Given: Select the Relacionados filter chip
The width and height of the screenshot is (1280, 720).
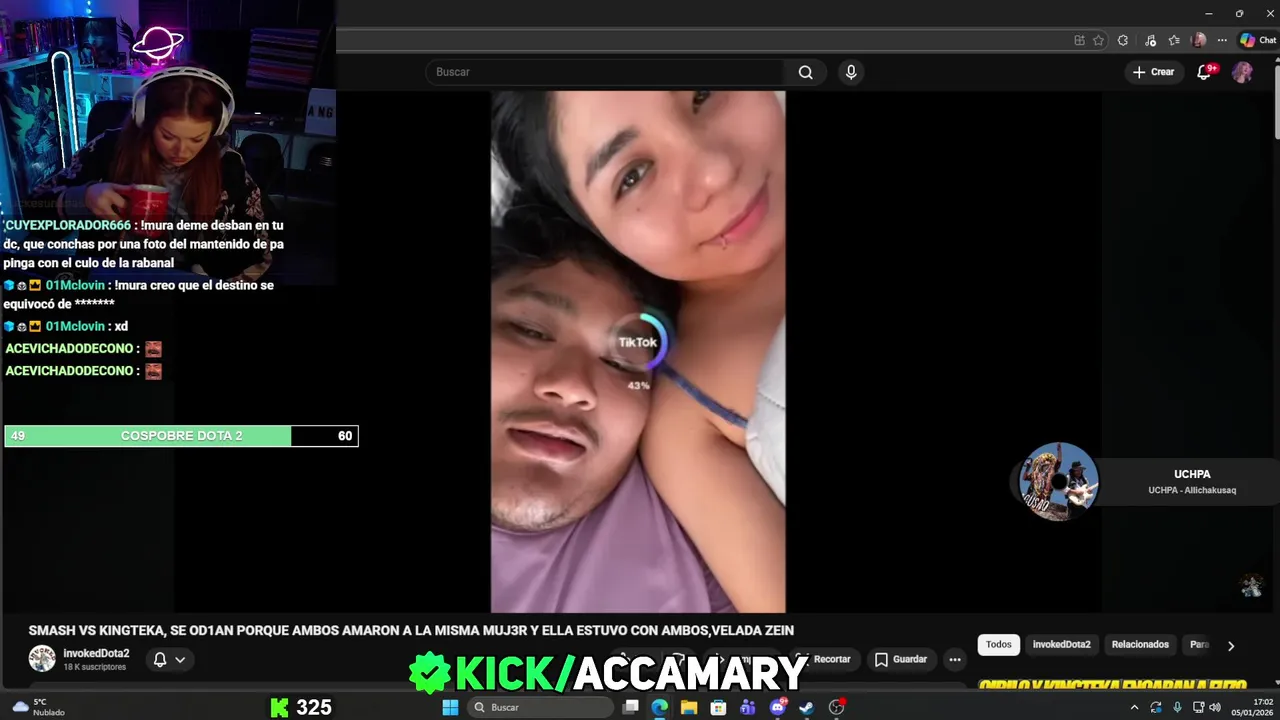Looking at the screenshot, I should pos(1140,645).
